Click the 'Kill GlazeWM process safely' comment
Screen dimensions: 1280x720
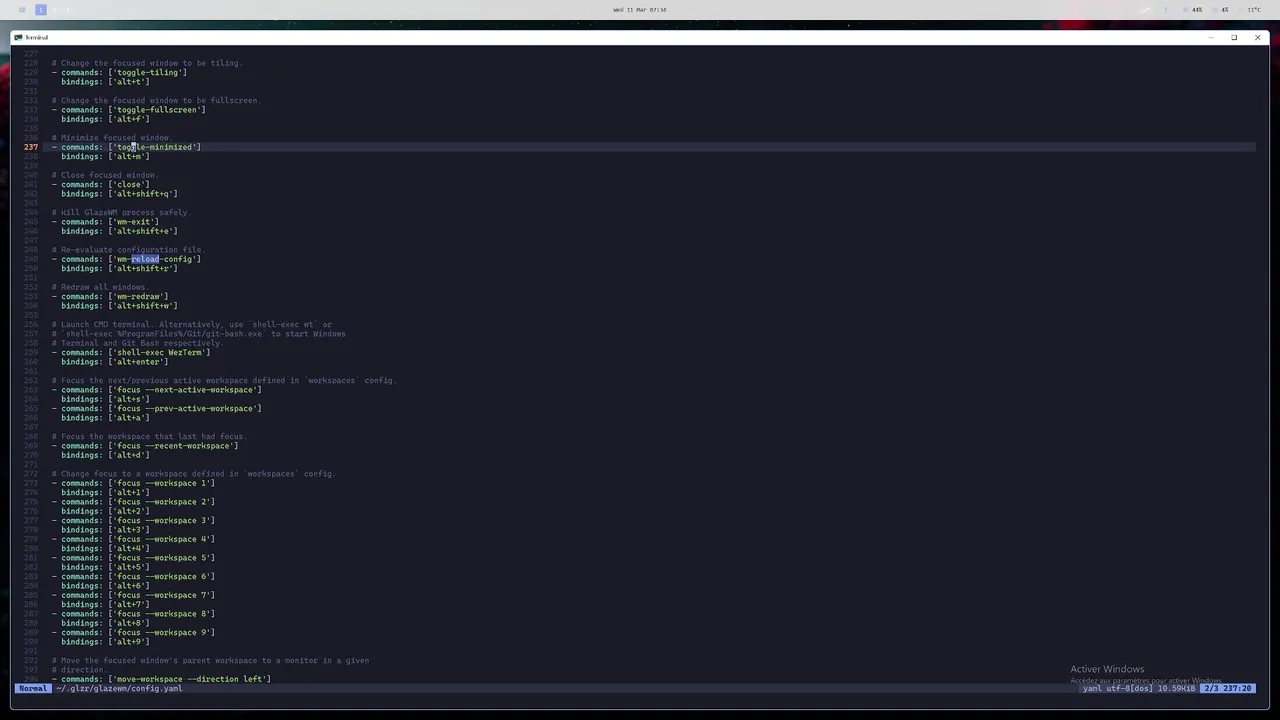(x=121, y=213)
